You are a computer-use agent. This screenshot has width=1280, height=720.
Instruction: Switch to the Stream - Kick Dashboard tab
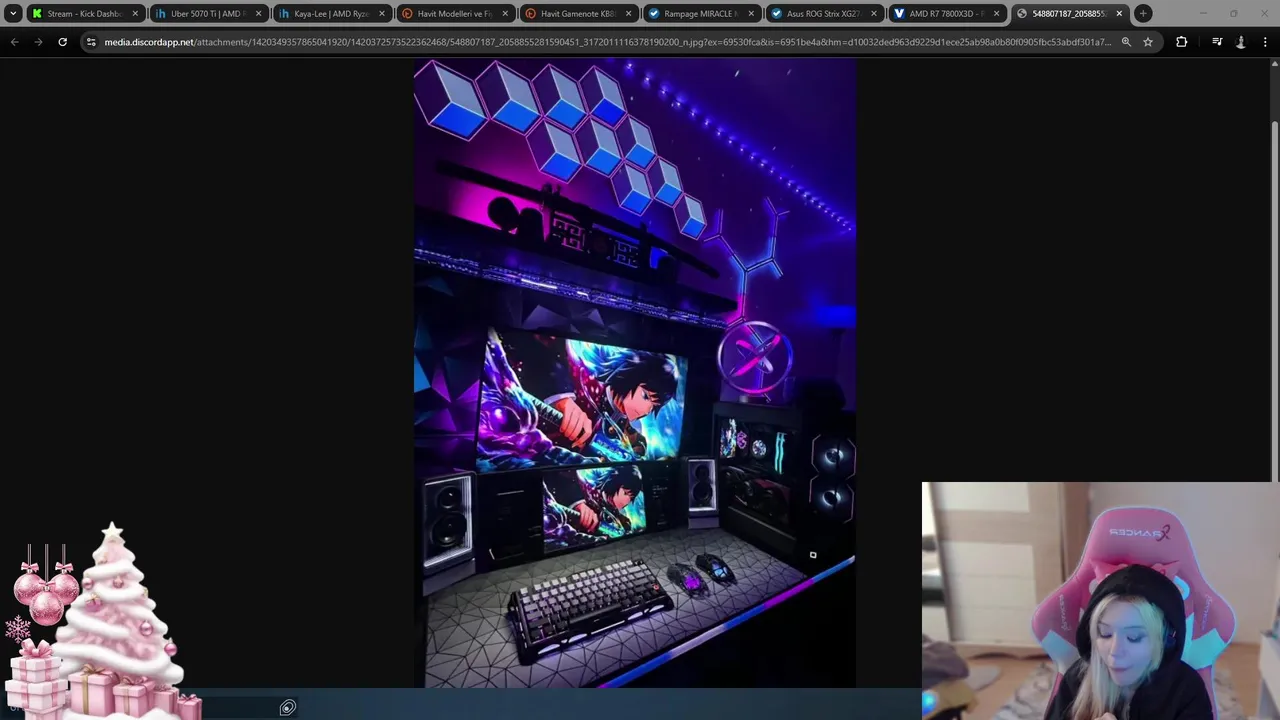(85, 13)
